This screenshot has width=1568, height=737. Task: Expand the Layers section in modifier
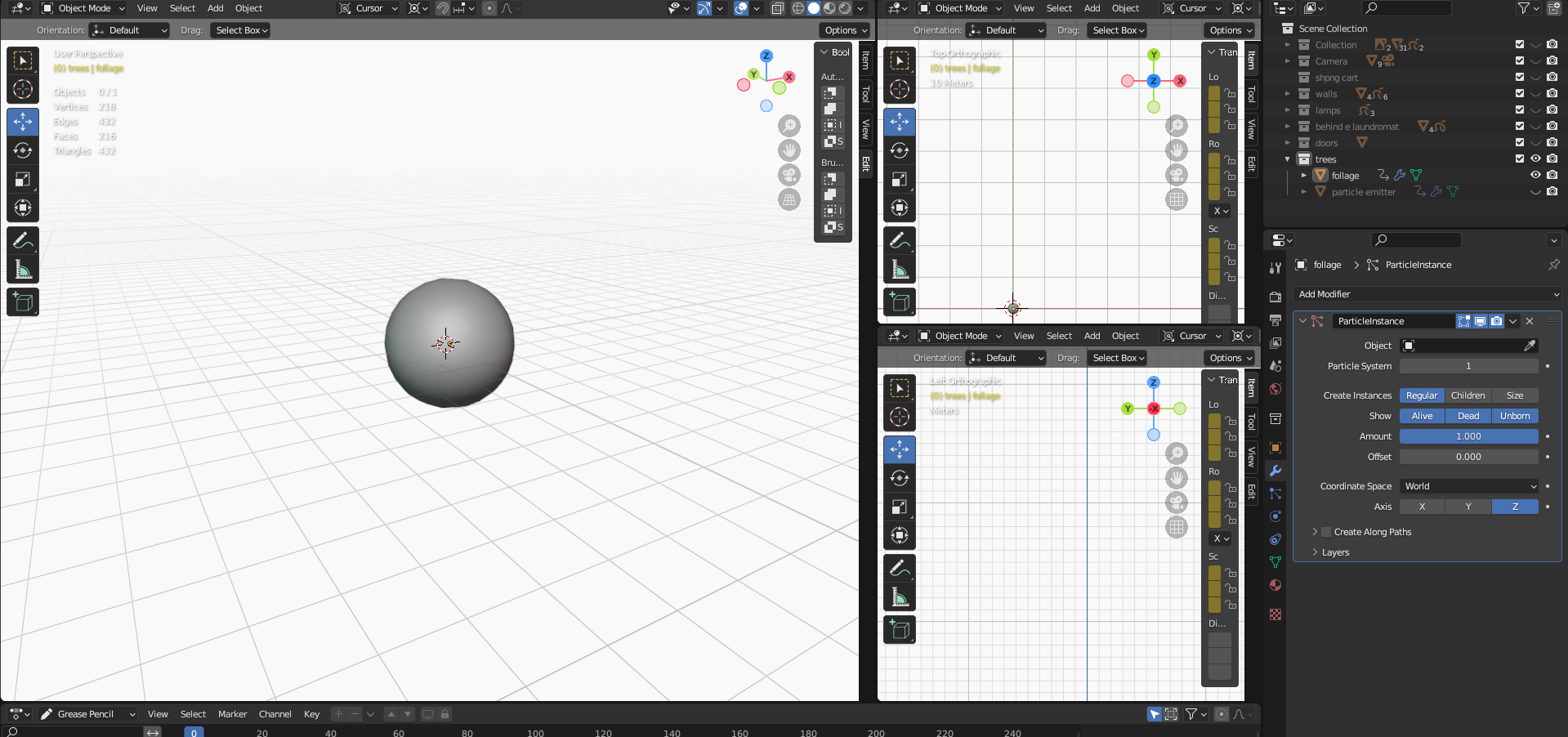[1335, 552]
